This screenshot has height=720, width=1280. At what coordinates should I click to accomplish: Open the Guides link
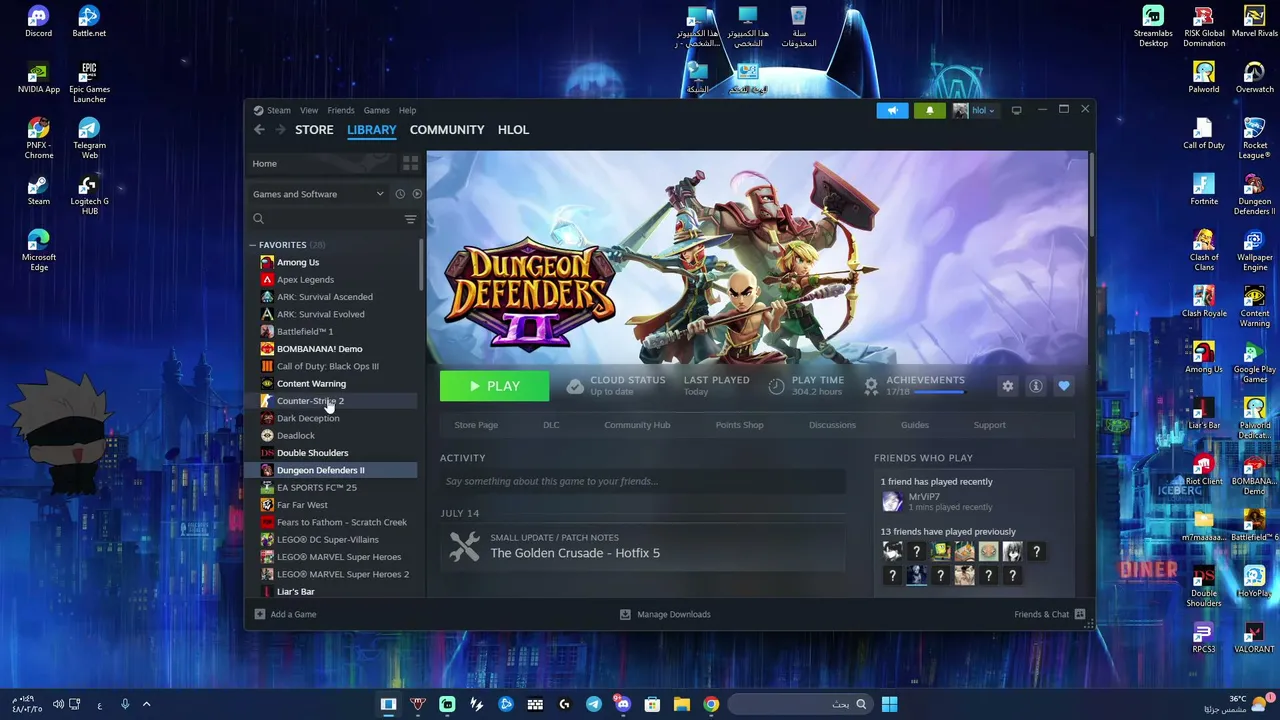pos(915,425)
